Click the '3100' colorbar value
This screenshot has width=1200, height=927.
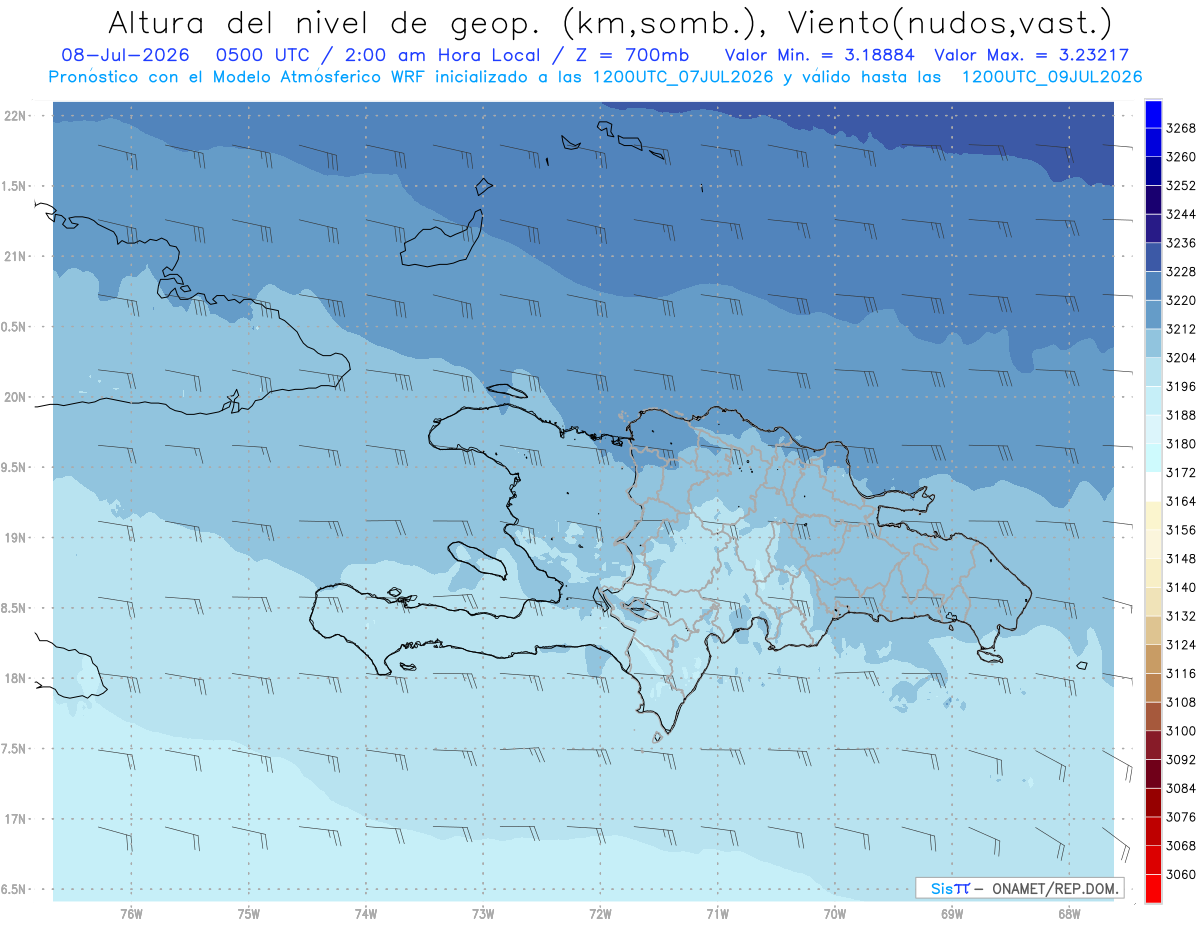click(1181, 731)
